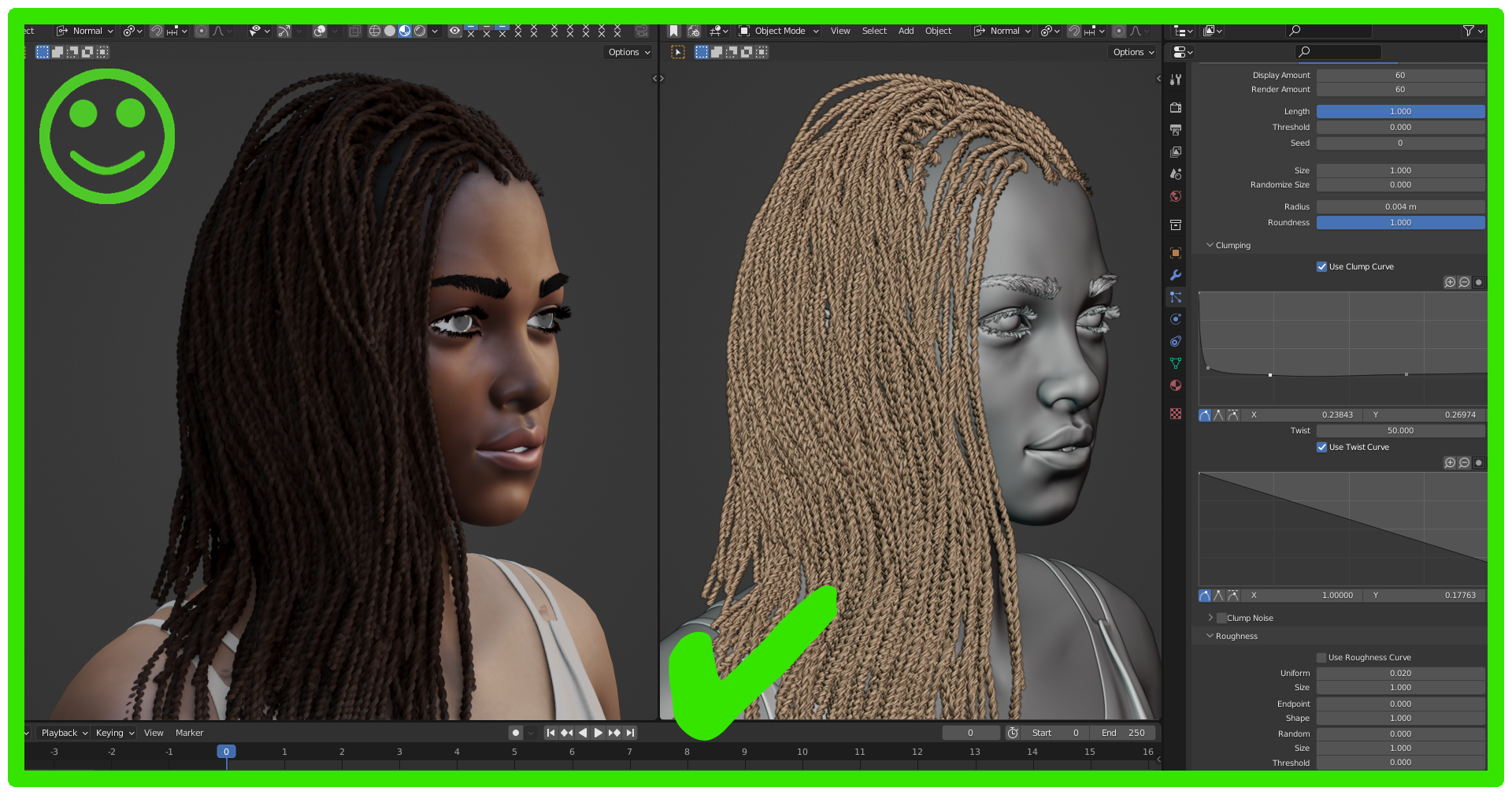Collapse the Roughness section
The height and width of the screenshot is (795, 1512).
[1211, 636]
